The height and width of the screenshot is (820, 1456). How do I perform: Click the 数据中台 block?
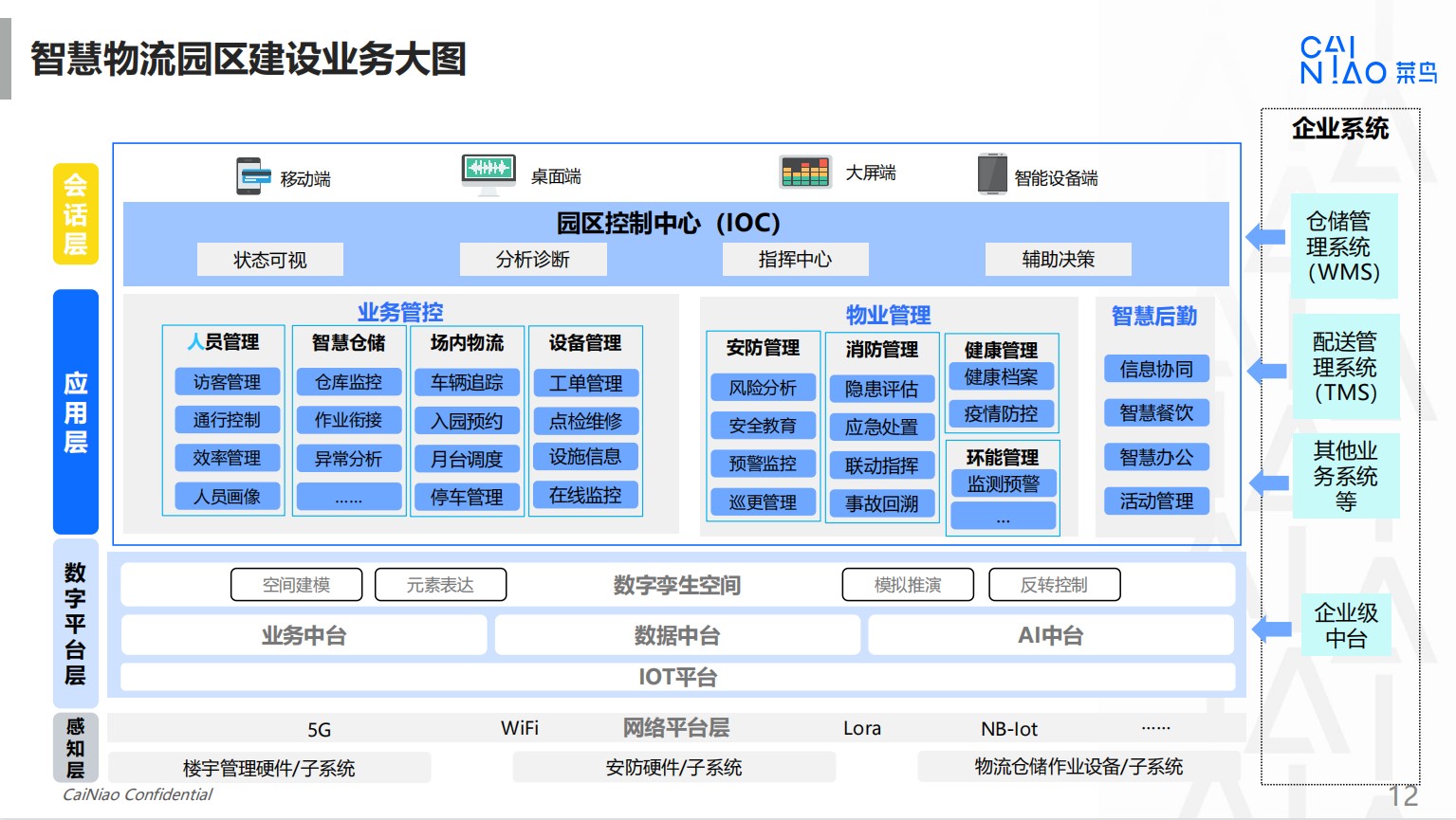pyautogui.click(x=677, y=635)
